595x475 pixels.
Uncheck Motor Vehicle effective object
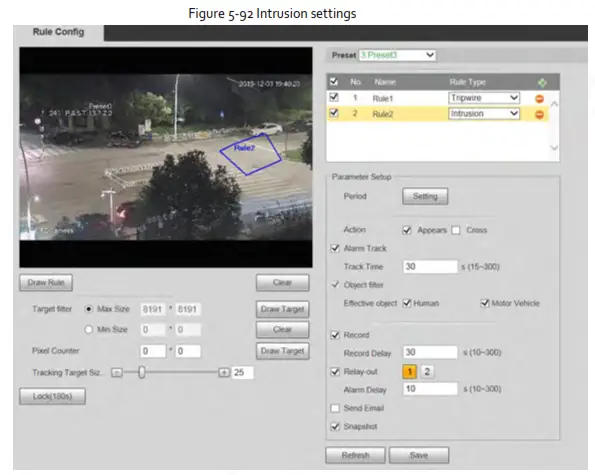pyautogui.click(x=485, y=303)
